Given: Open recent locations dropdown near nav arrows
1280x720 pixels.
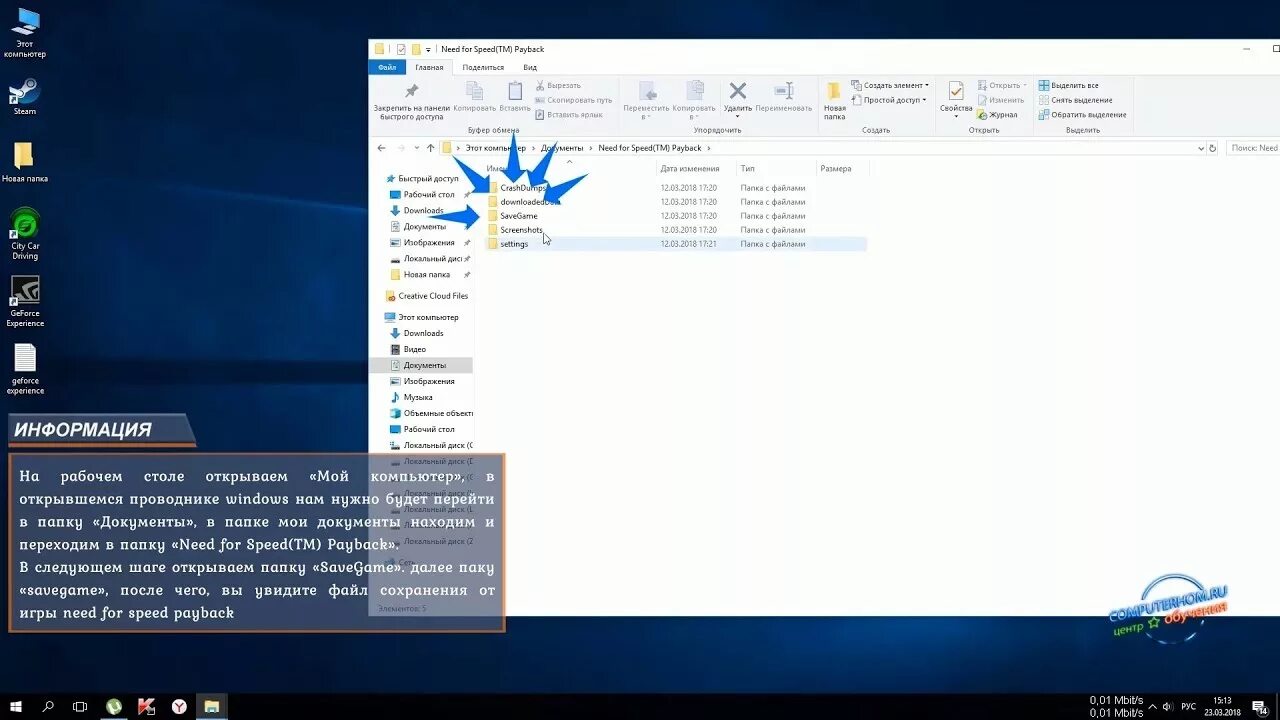Looking at the screenshot, I should point(416,148).
